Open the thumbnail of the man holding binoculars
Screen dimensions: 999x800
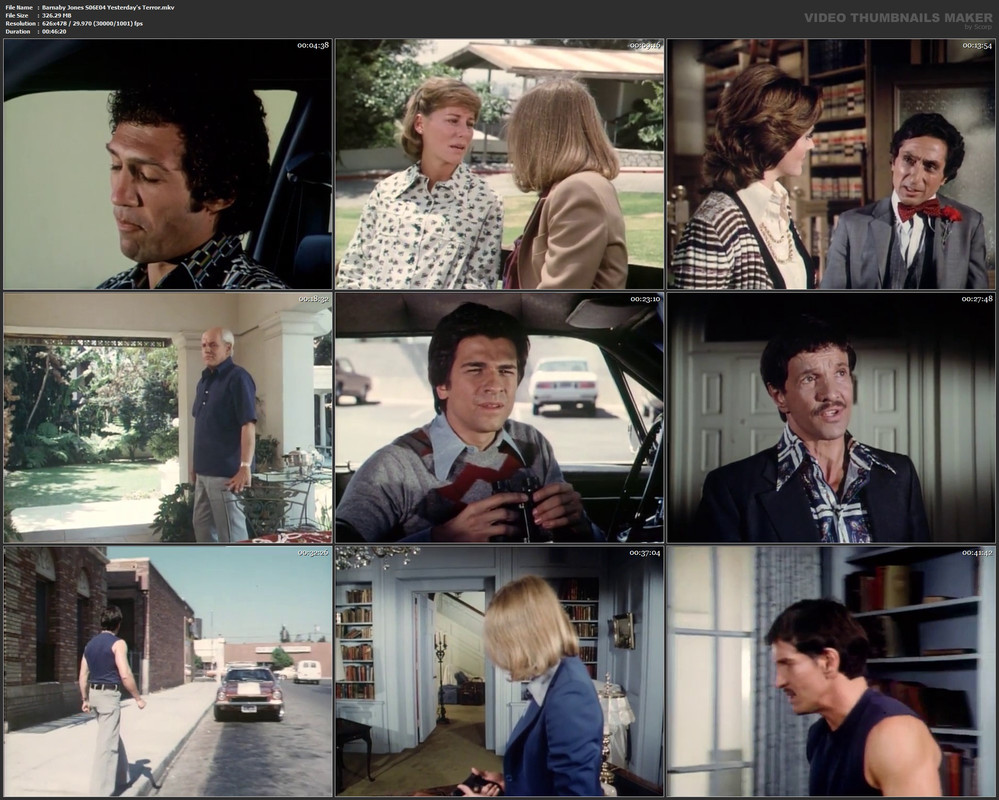click(500, 417)
